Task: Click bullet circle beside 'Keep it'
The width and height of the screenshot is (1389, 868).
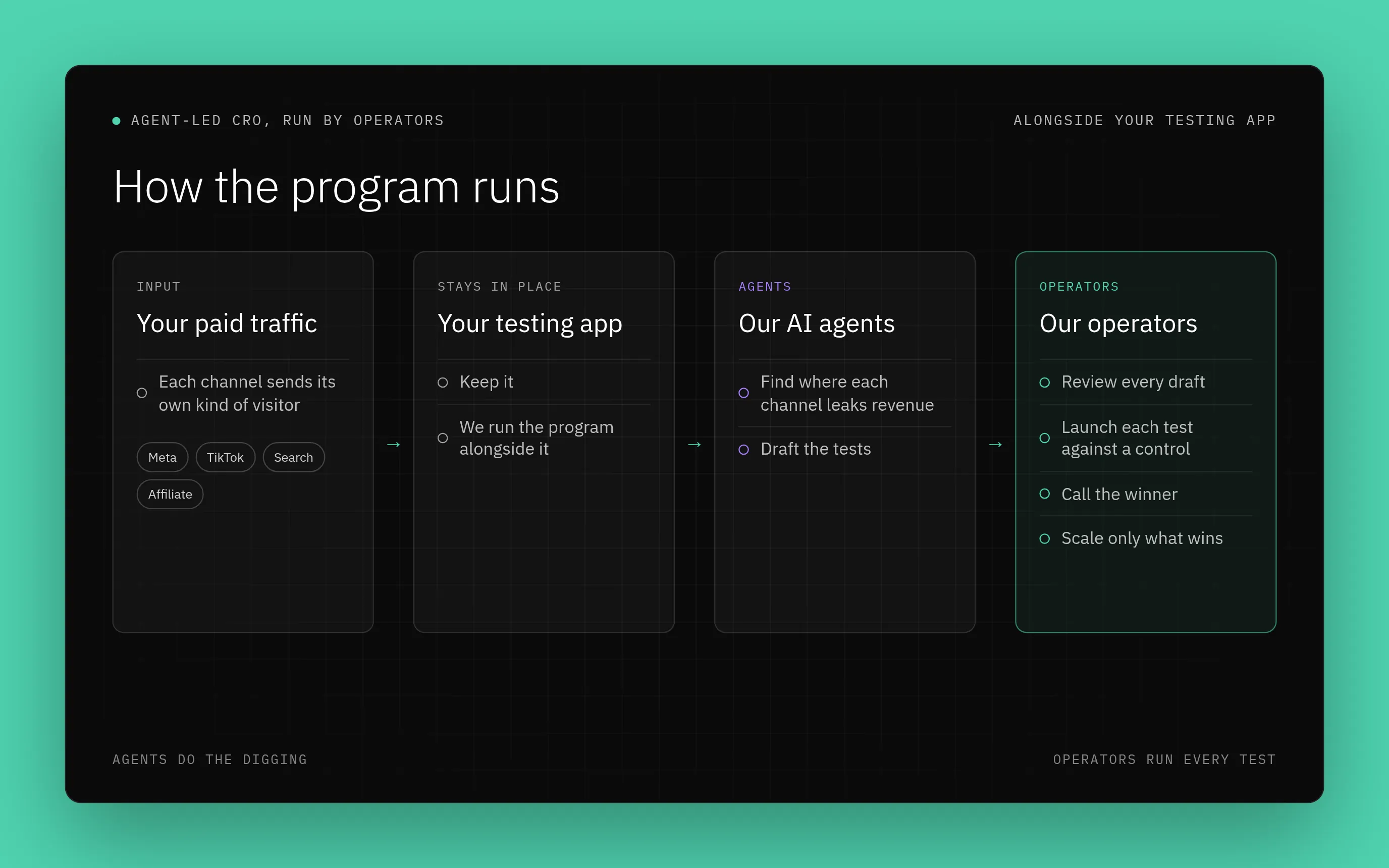Action: point(443,383)
